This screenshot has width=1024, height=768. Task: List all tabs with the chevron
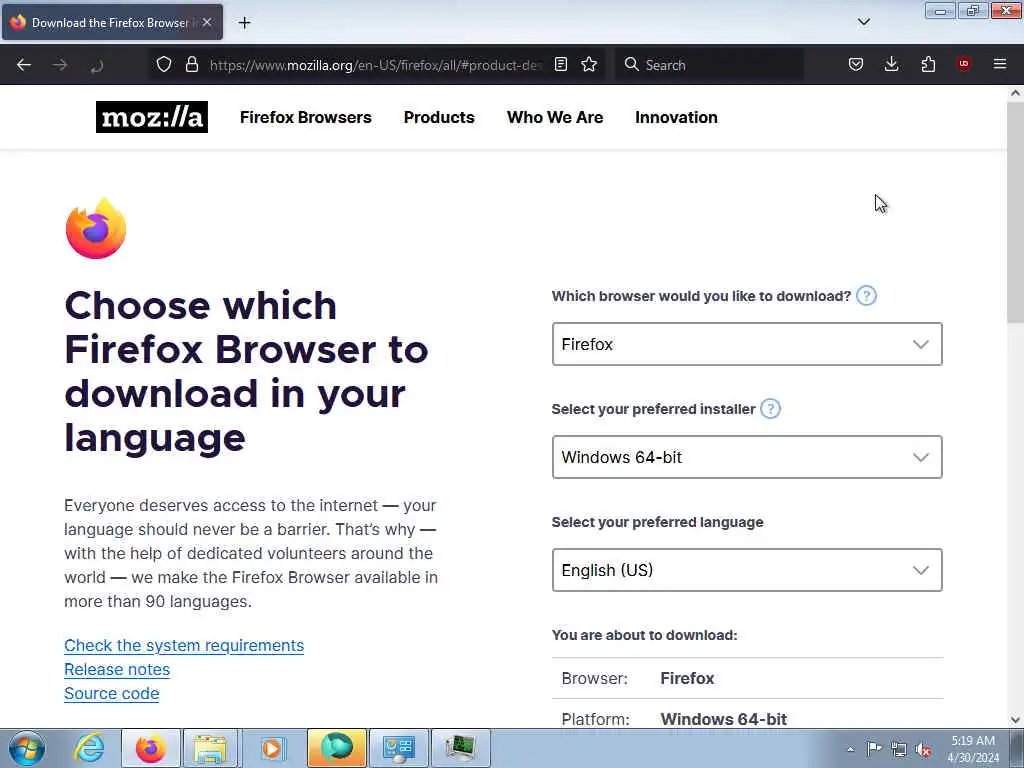tap(863, 22)
